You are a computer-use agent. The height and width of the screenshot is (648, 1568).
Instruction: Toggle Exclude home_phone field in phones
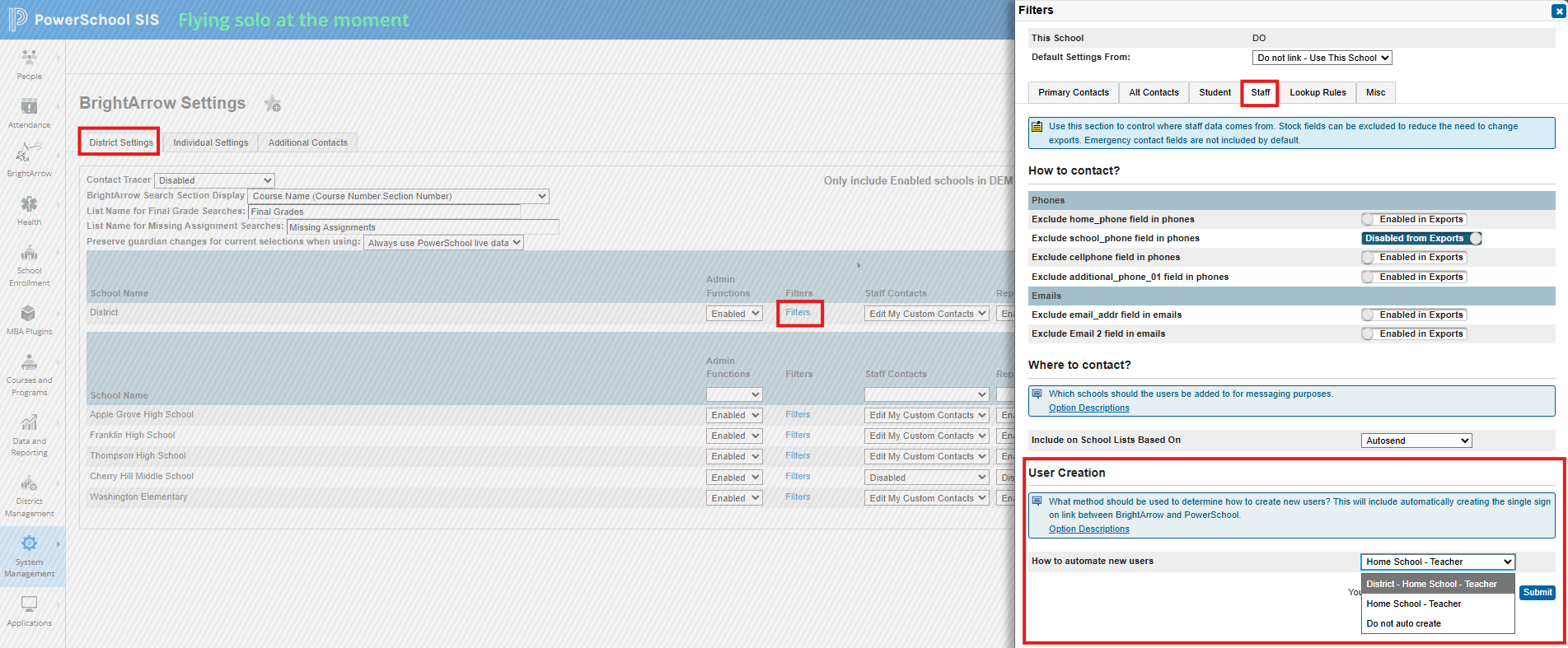coord(1414,219)
